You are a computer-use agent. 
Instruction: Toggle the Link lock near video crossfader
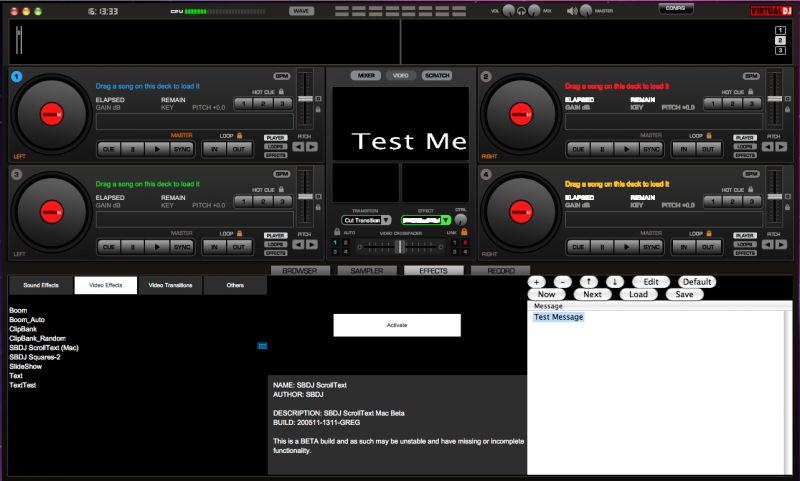point(465,232)
